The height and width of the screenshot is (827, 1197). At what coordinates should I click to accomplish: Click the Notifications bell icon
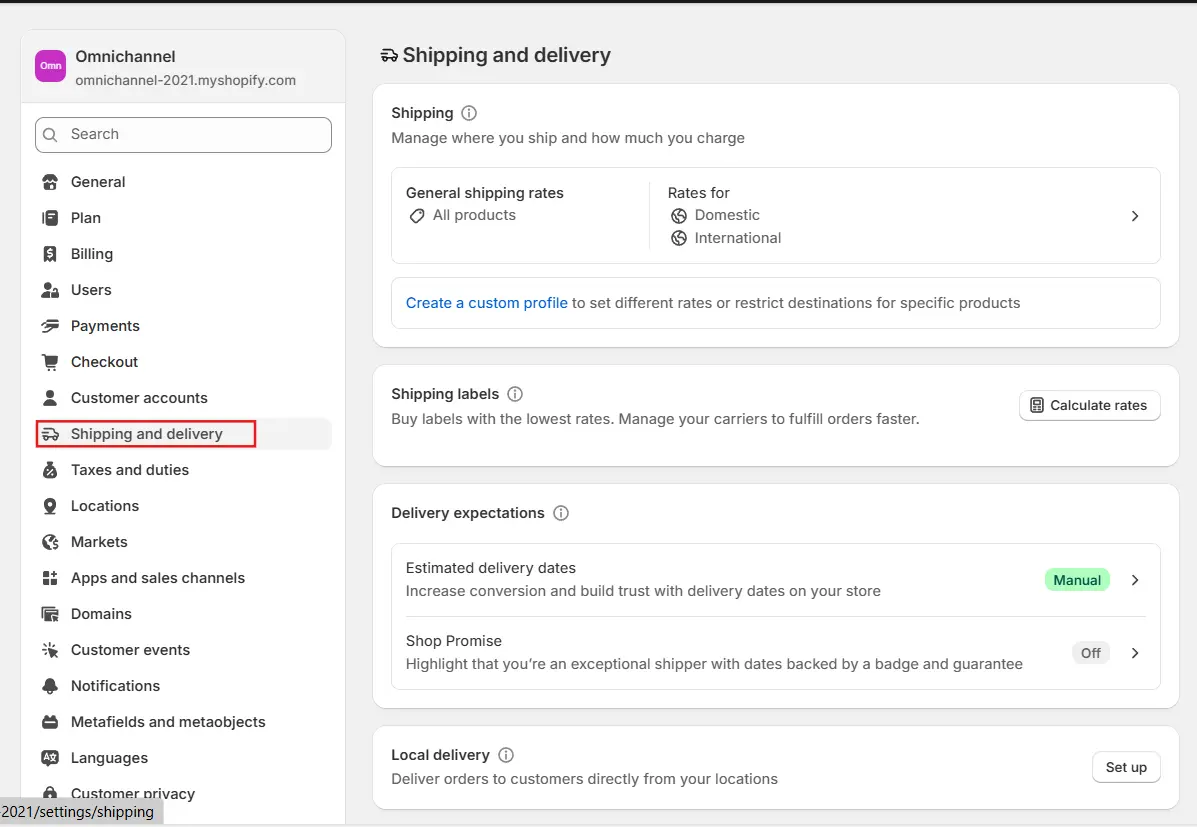click(x=50, y=685)
